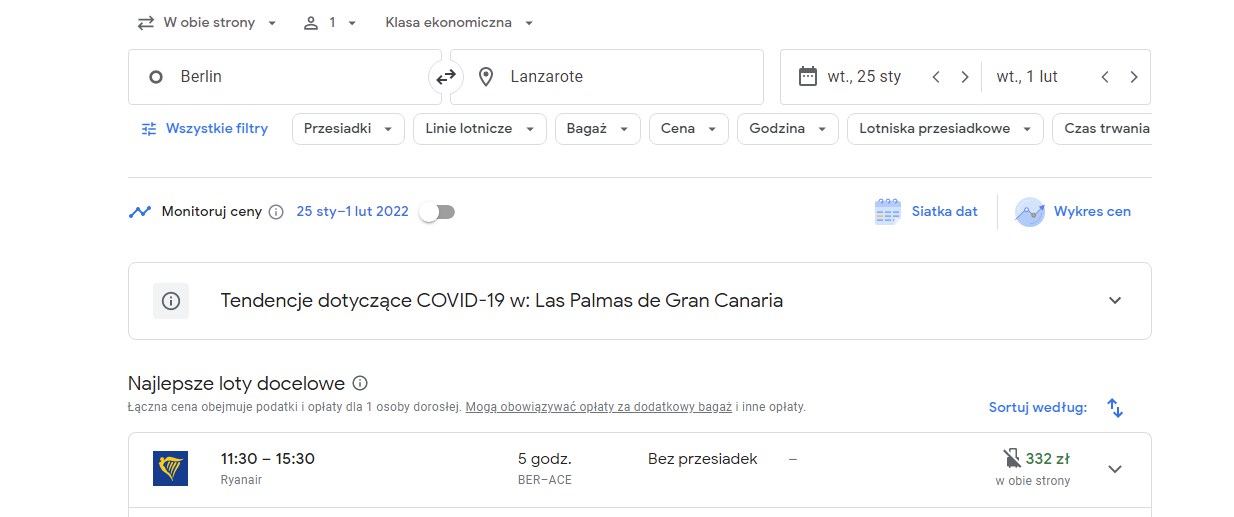The height and width of the screenshot is (517, 1234).
Task: Toggle the Monitoruj ceny price tracking switch
Action: pos(437,212)
